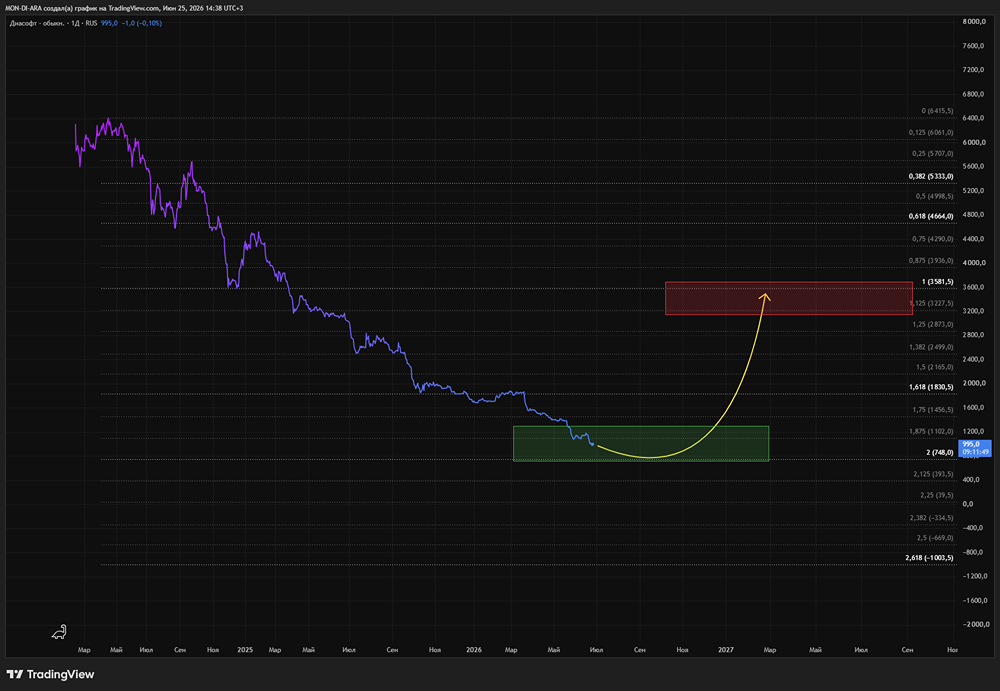Click the 2027 year label on time axis
Screen dimensions: 1000x691
coord(726,650)
